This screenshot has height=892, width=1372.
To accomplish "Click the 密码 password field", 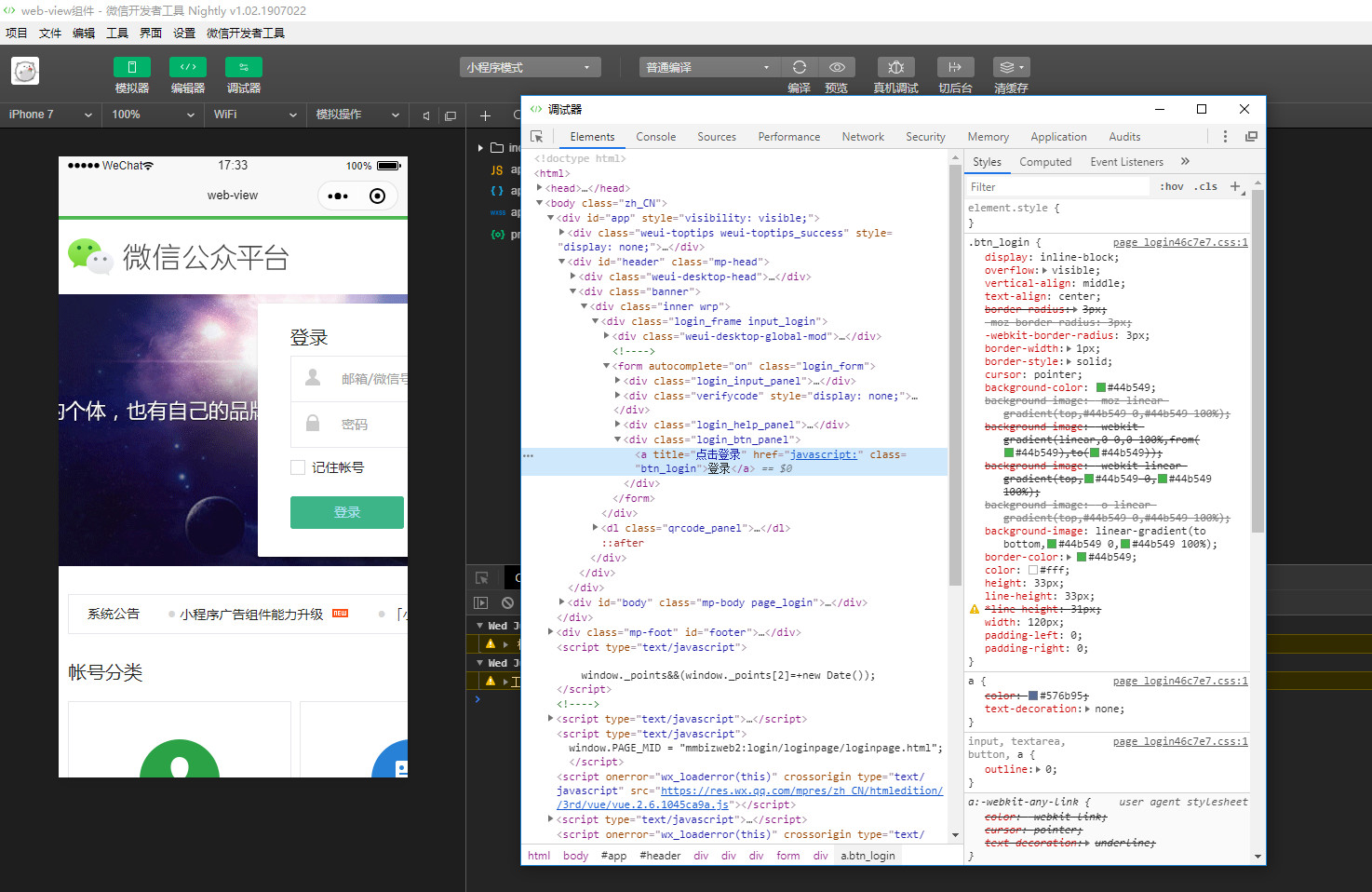I will click(349, 425).
